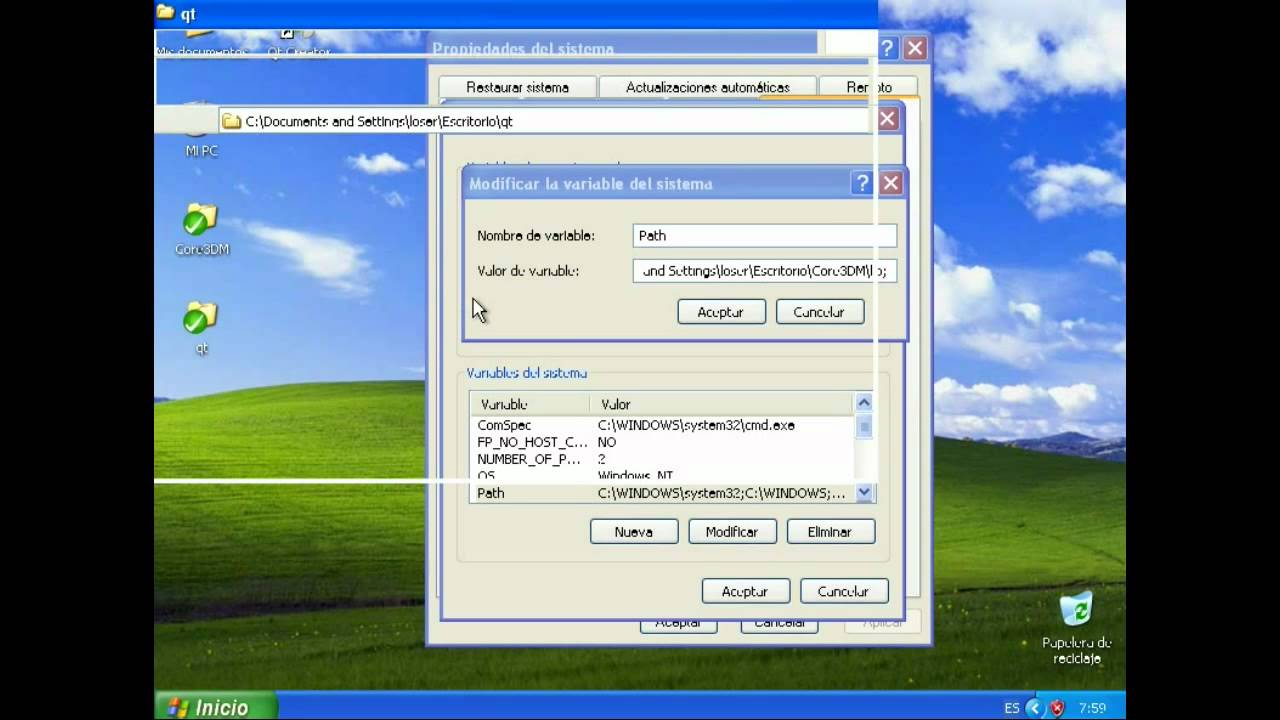Select the NUMBER_OF_P... variable row
Screen dimensions: 1280x720
(662, 459)
